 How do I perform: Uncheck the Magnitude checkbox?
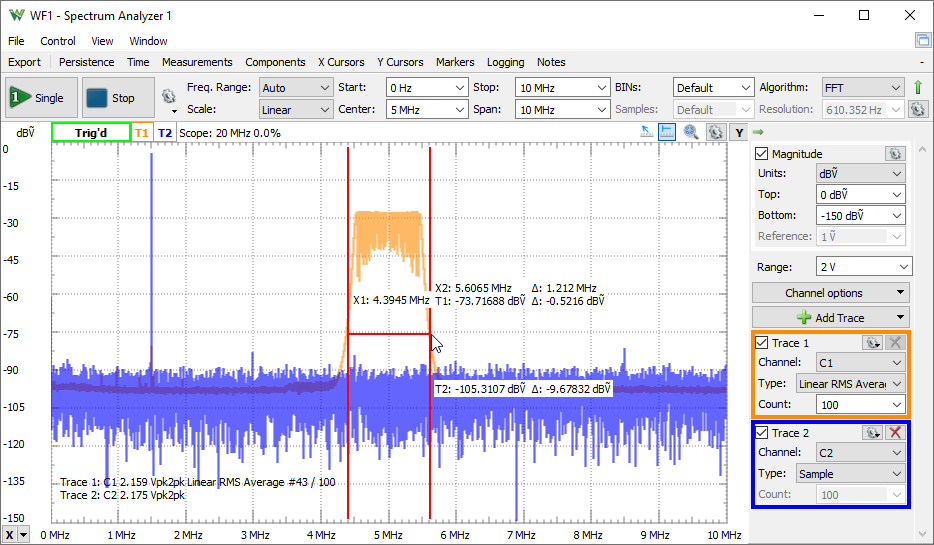762,154
